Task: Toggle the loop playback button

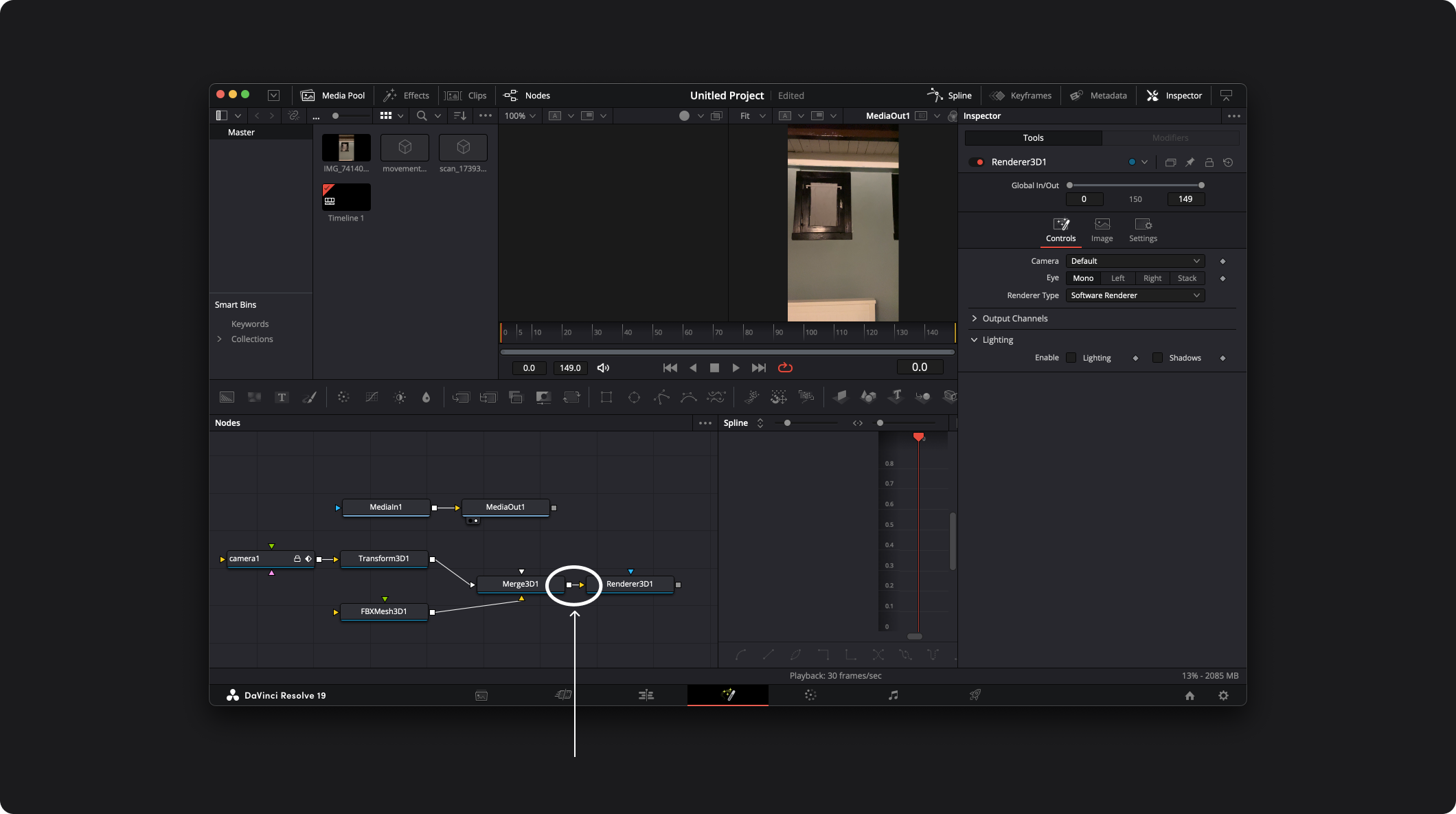Action: tap(785, 368)
